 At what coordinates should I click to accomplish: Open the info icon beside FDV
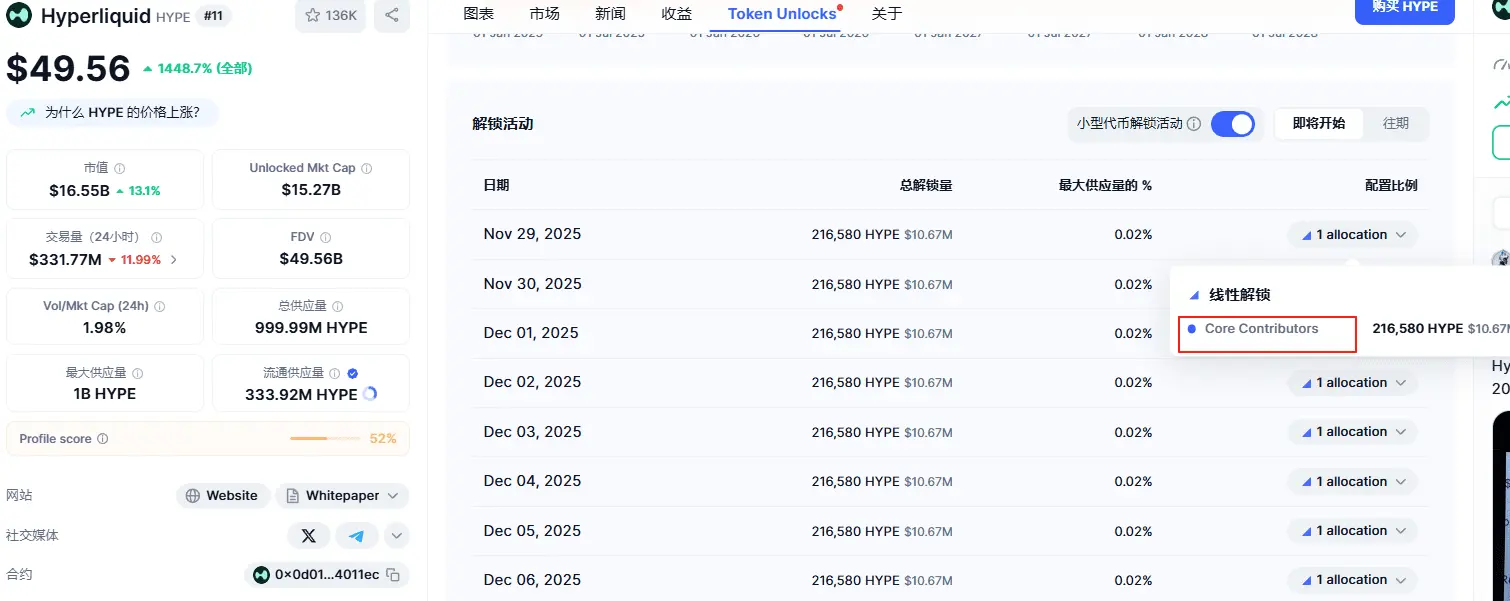pos(325,237)
